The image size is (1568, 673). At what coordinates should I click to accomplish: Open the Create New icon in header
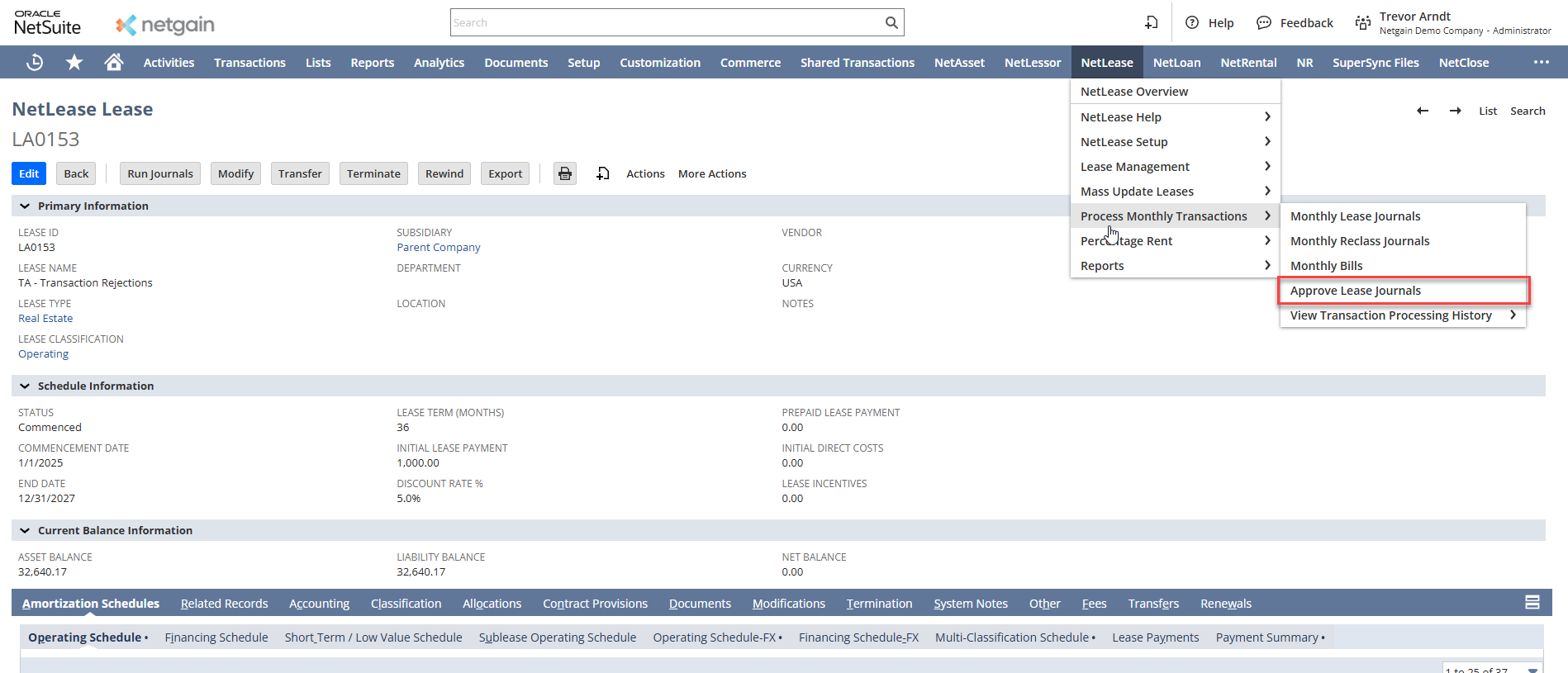(x=1151, y=22)
